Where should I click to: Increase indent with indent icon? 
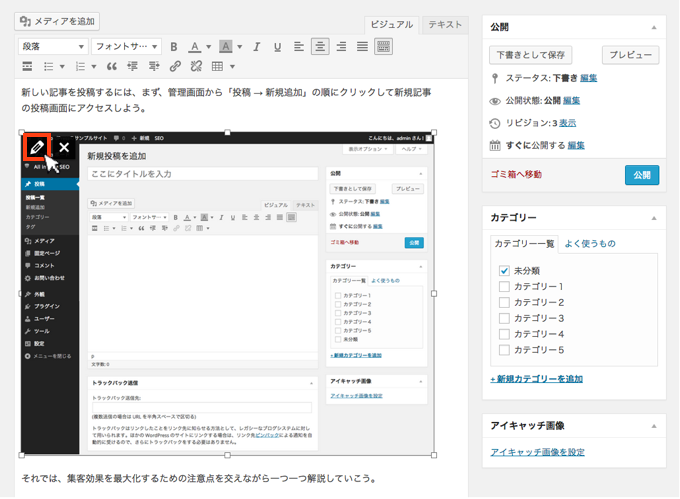154,66
